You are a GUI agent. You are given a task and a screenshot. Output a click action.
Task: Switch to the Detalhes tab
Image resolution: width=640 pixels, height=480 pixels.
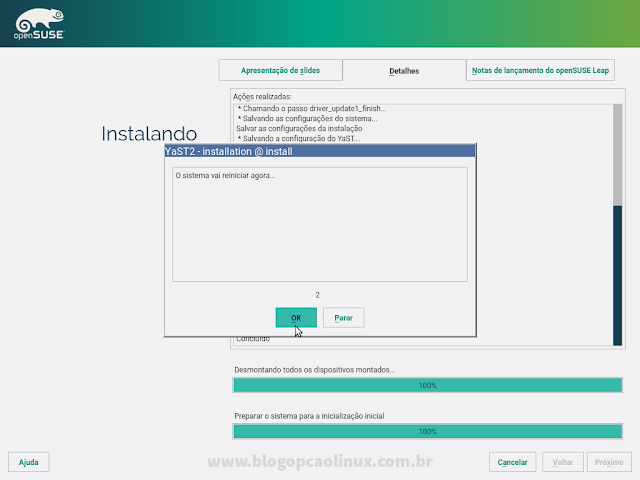click(x=404, y=71)
